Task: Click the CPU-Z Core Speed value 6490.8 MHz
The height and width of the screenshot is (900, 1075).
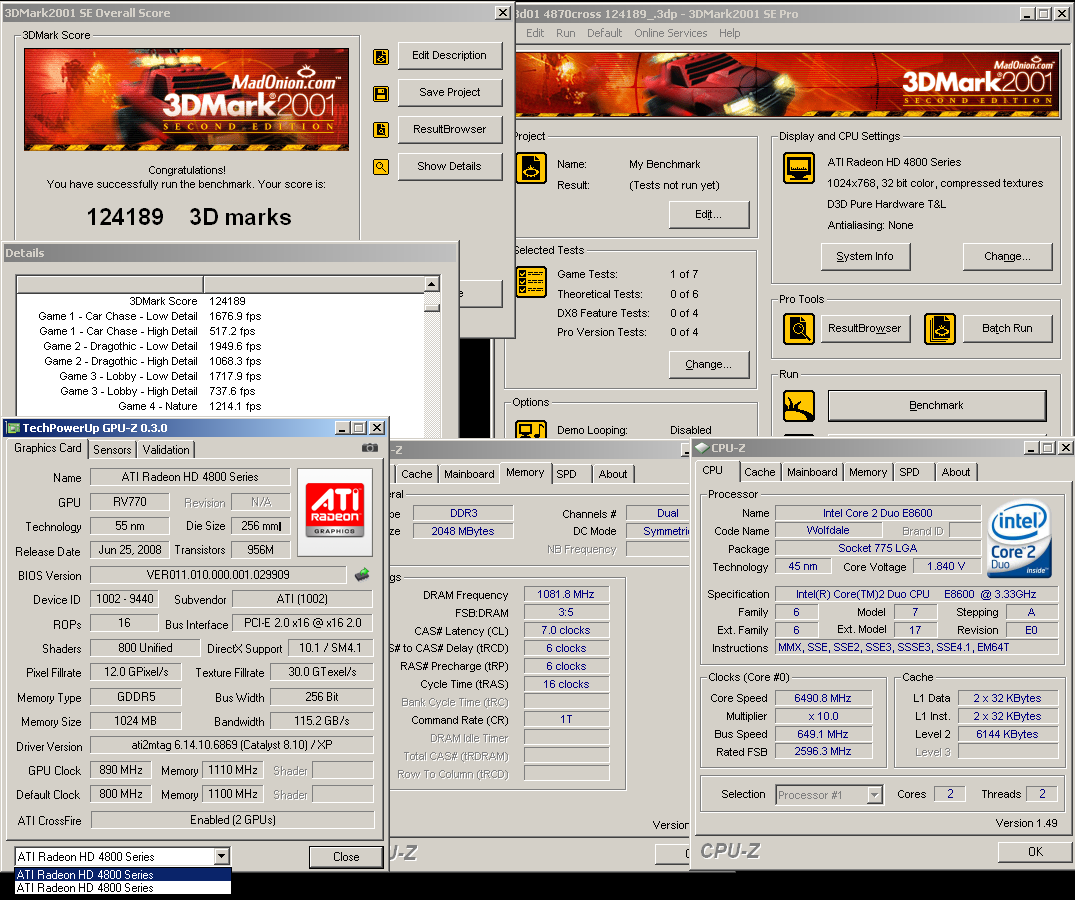Action: [823, 698]
